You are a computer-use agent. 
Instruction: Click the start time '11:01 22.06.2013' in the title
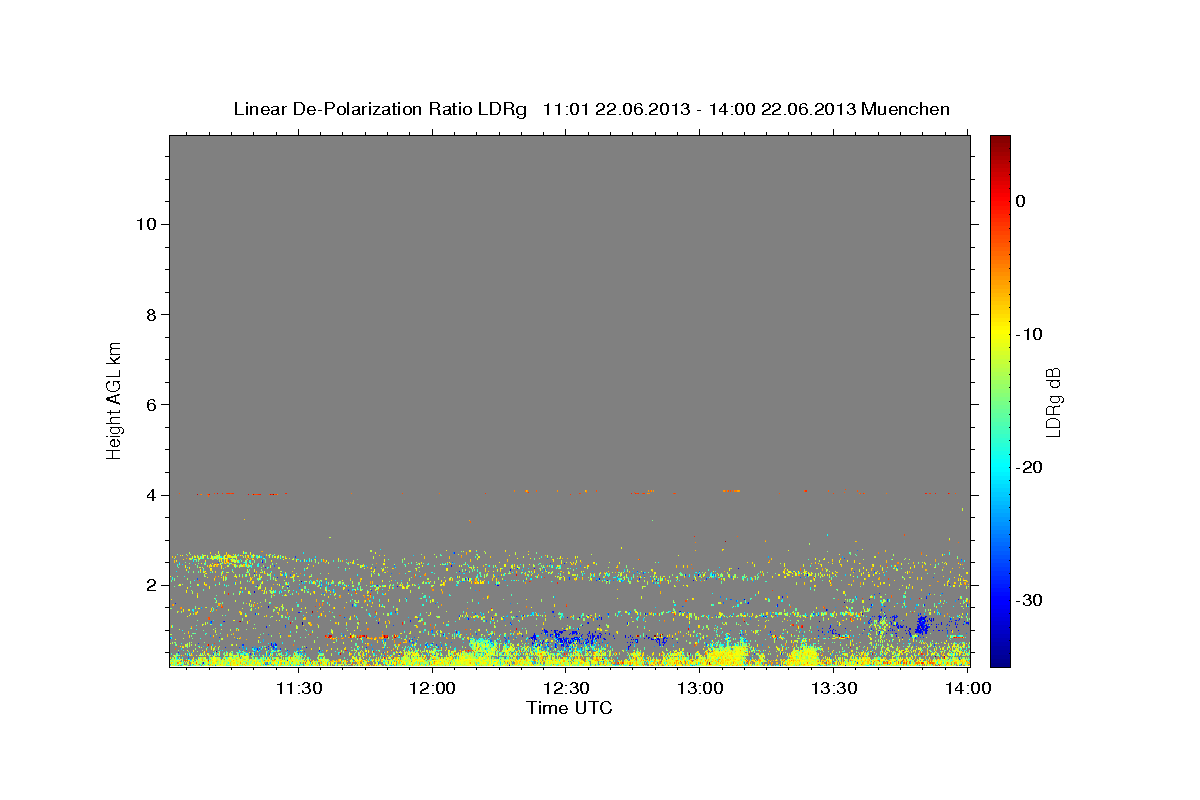pyautogui.click(x=616, y=109)
